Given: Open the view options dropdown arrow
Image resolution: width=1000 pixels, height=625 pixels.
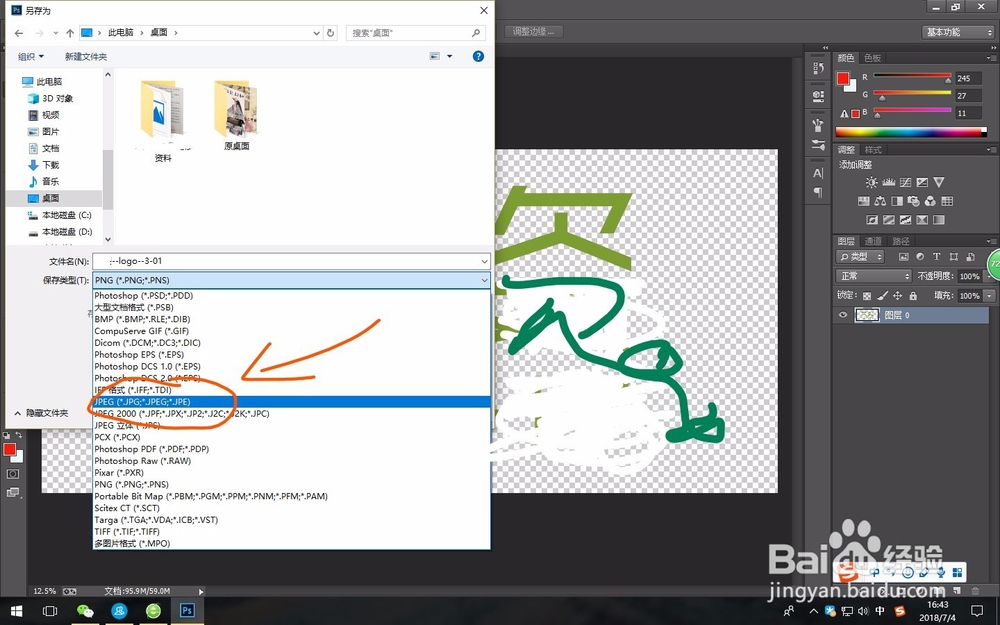Looking at the screenshot, I should pos(450,56).
